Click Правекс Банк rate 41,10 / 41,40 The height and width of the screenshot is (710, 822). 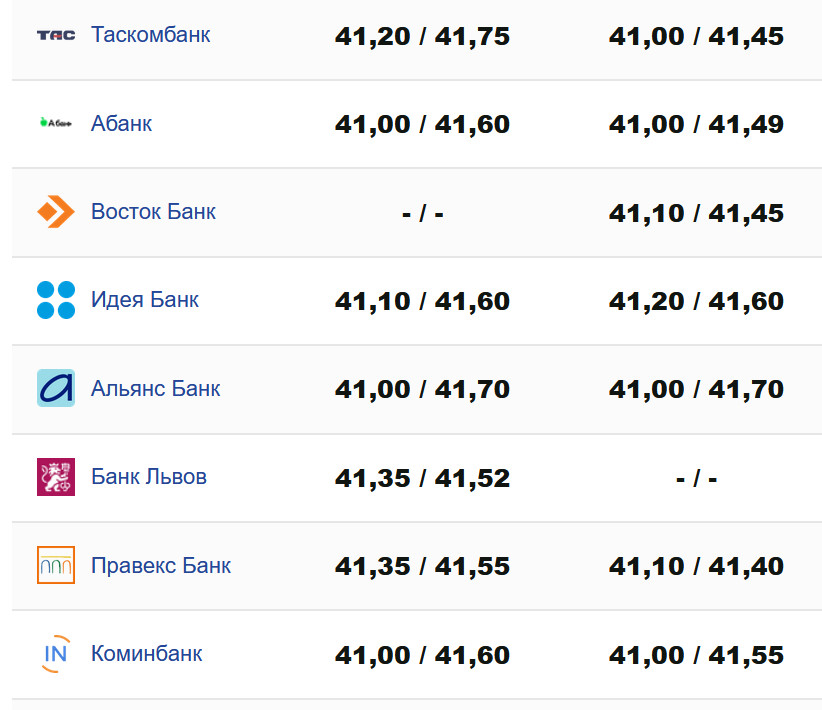[x=696, y=567]
